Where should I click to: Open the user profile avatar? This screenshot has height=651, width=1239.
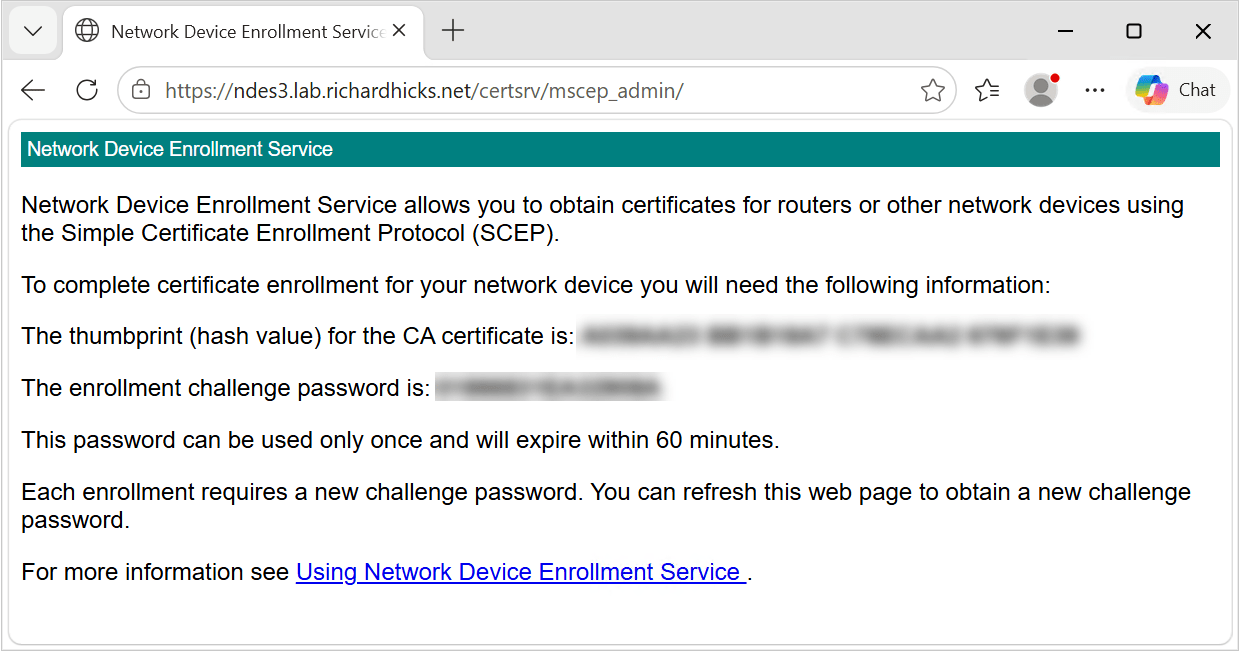1041,90
